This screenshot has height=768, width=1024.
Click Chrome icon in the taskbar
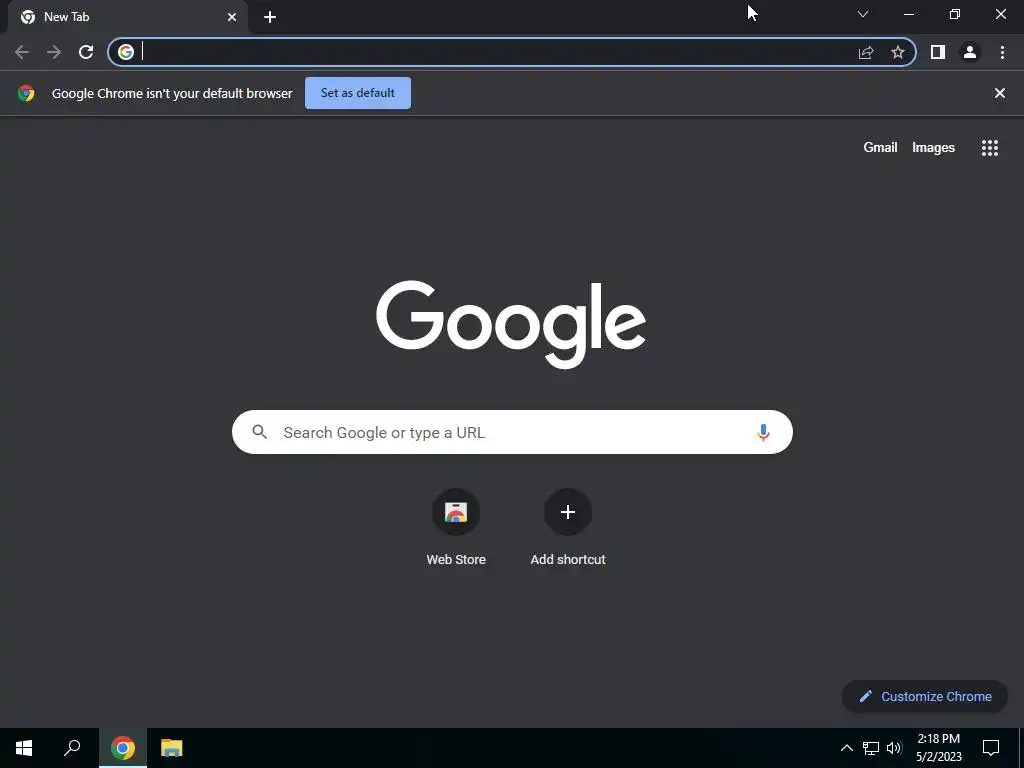click(123, 748)
